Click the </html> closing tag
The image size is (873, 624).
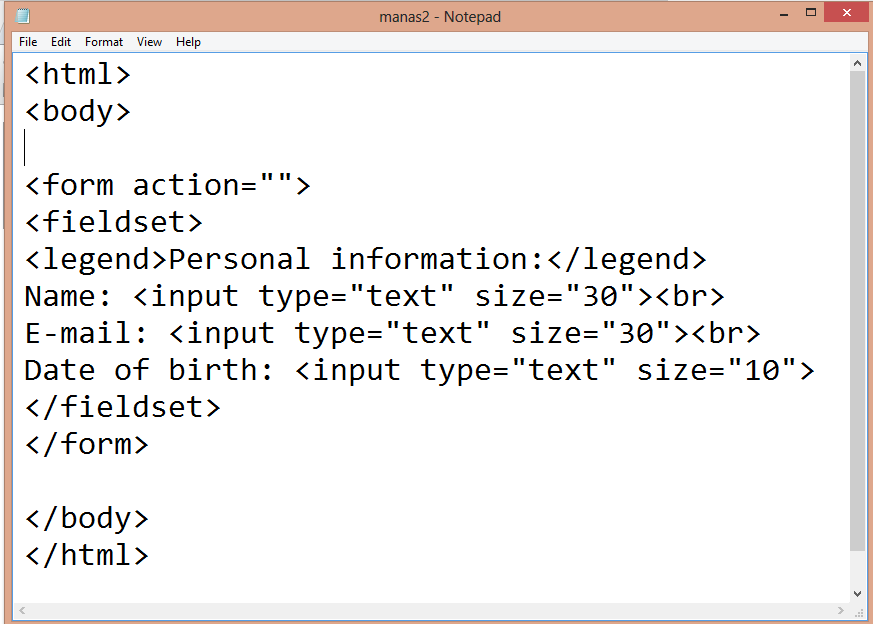click(87, 555)
